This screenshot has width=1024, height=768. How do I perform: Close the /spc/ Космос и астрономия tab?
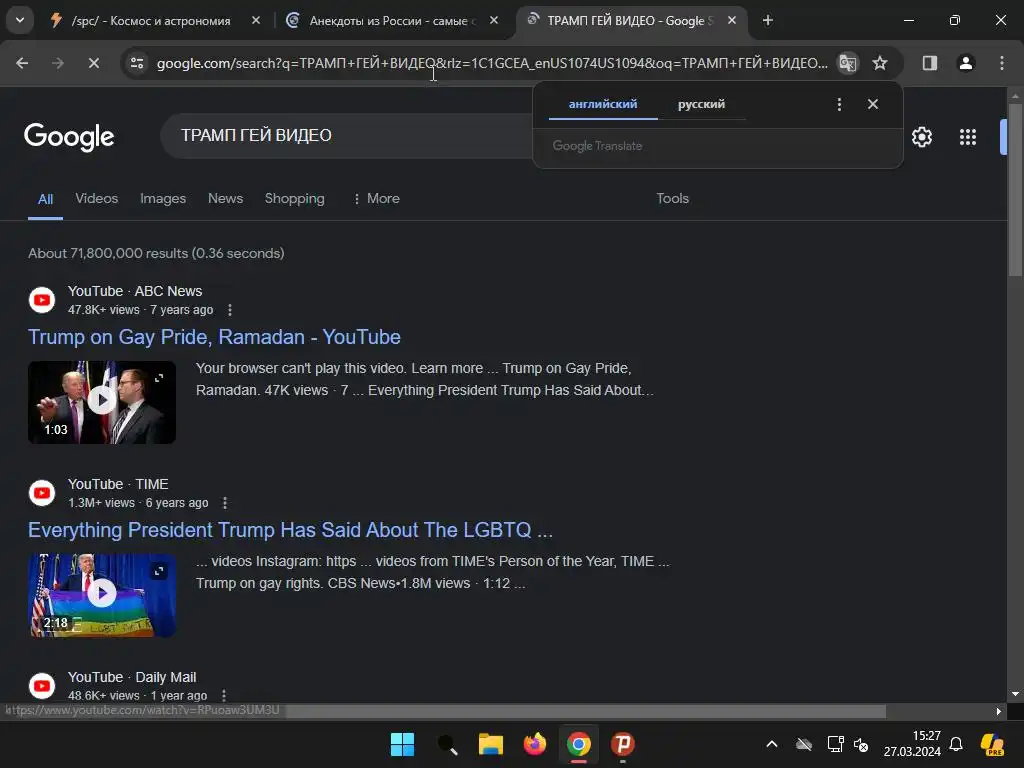(x=256, y=21)
